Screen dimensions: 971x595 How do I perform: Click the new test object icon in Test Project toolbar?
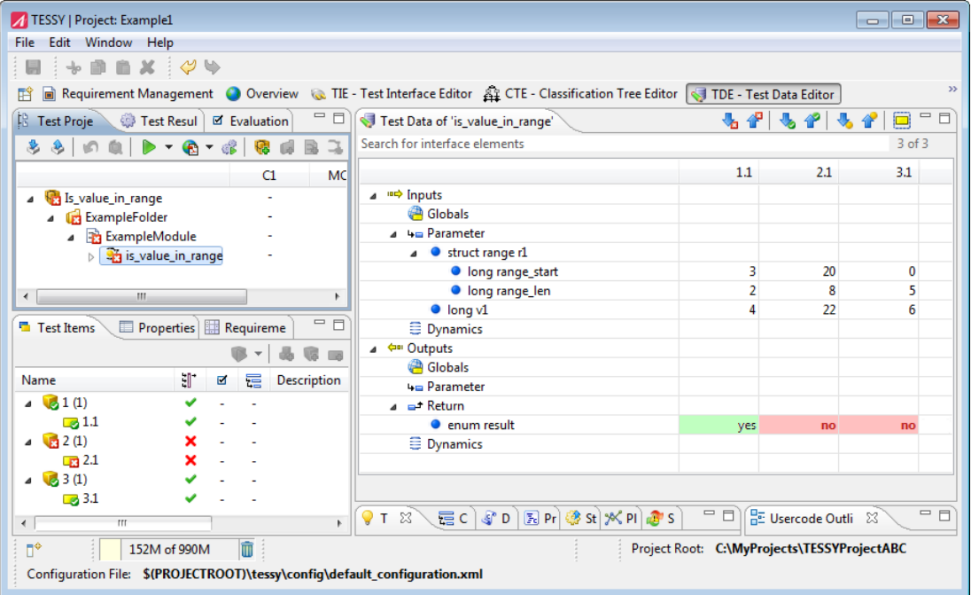(262, 148)
